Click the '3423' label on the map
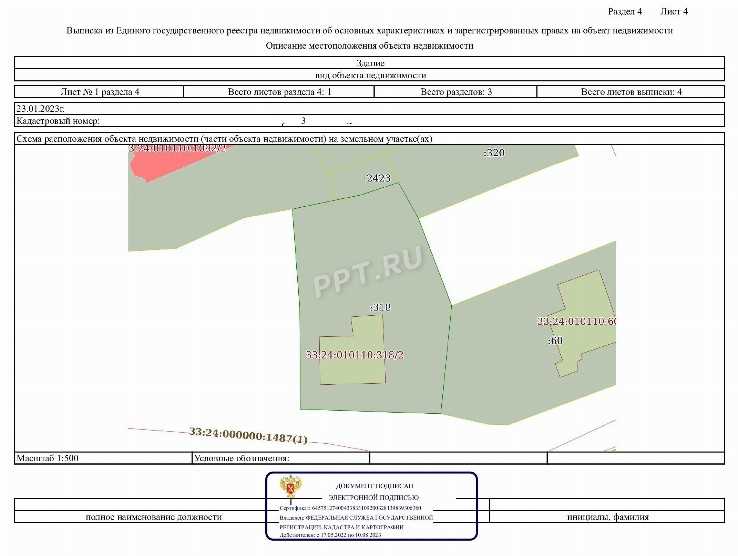The height and width of the screenshot is (556, 738). click(378, 178)
